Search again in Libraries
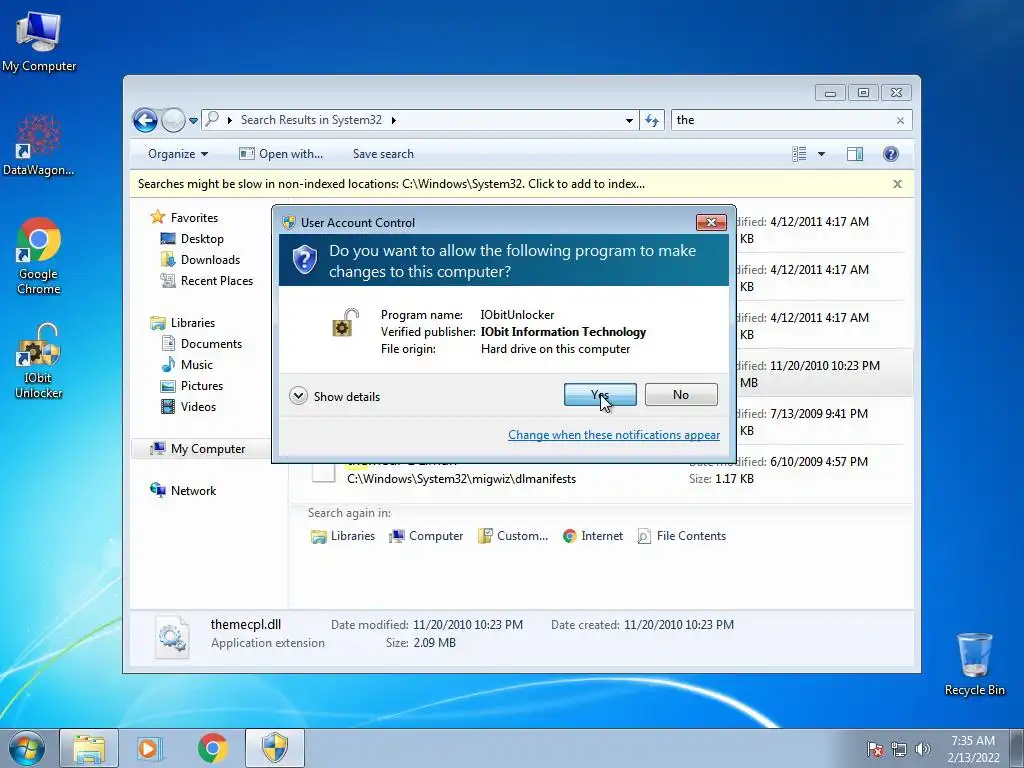 [343, 536]
